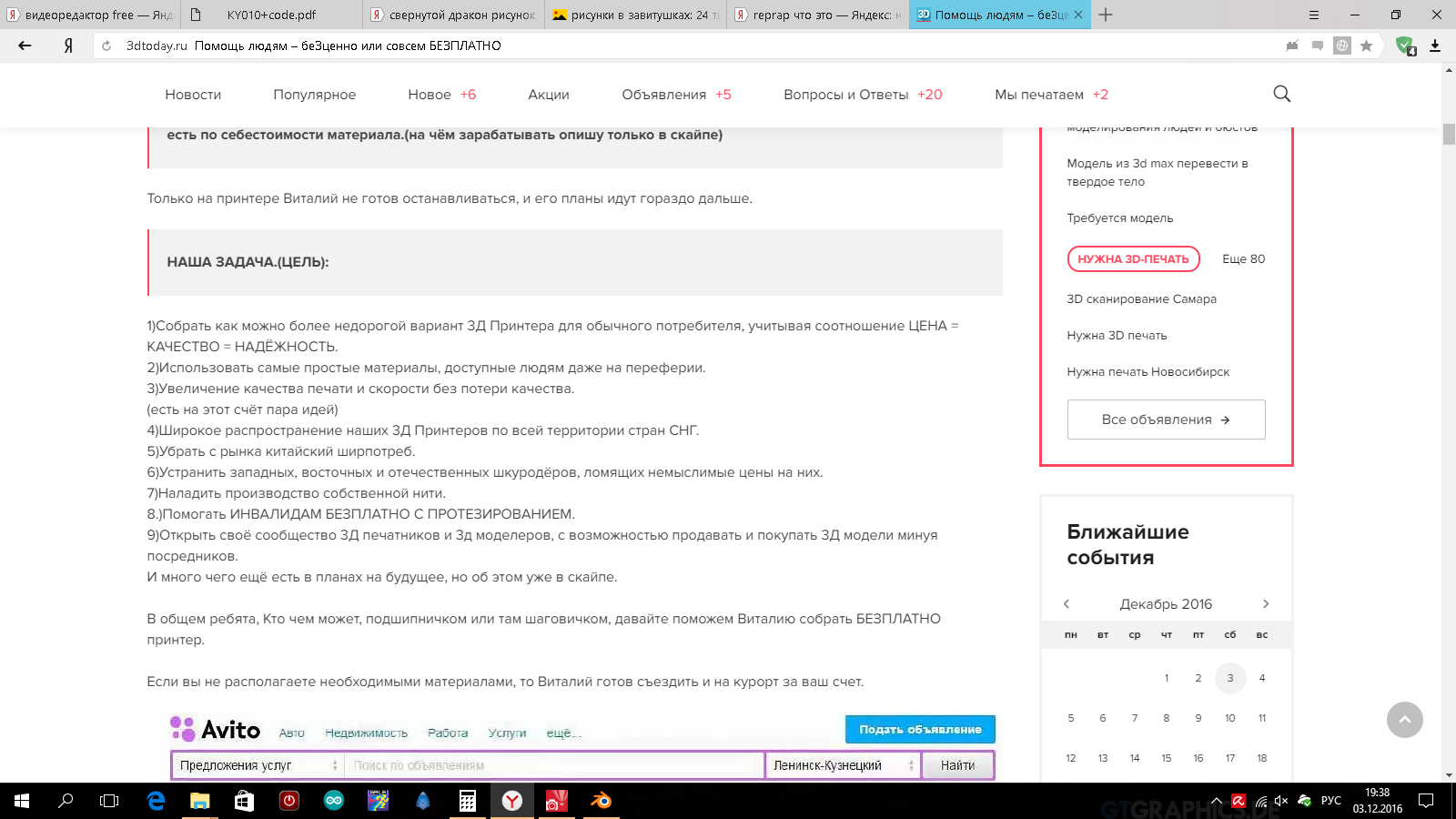Click the Adguard shield extension icon
The image size is (1456, 819).
[x=1405, y=45]
